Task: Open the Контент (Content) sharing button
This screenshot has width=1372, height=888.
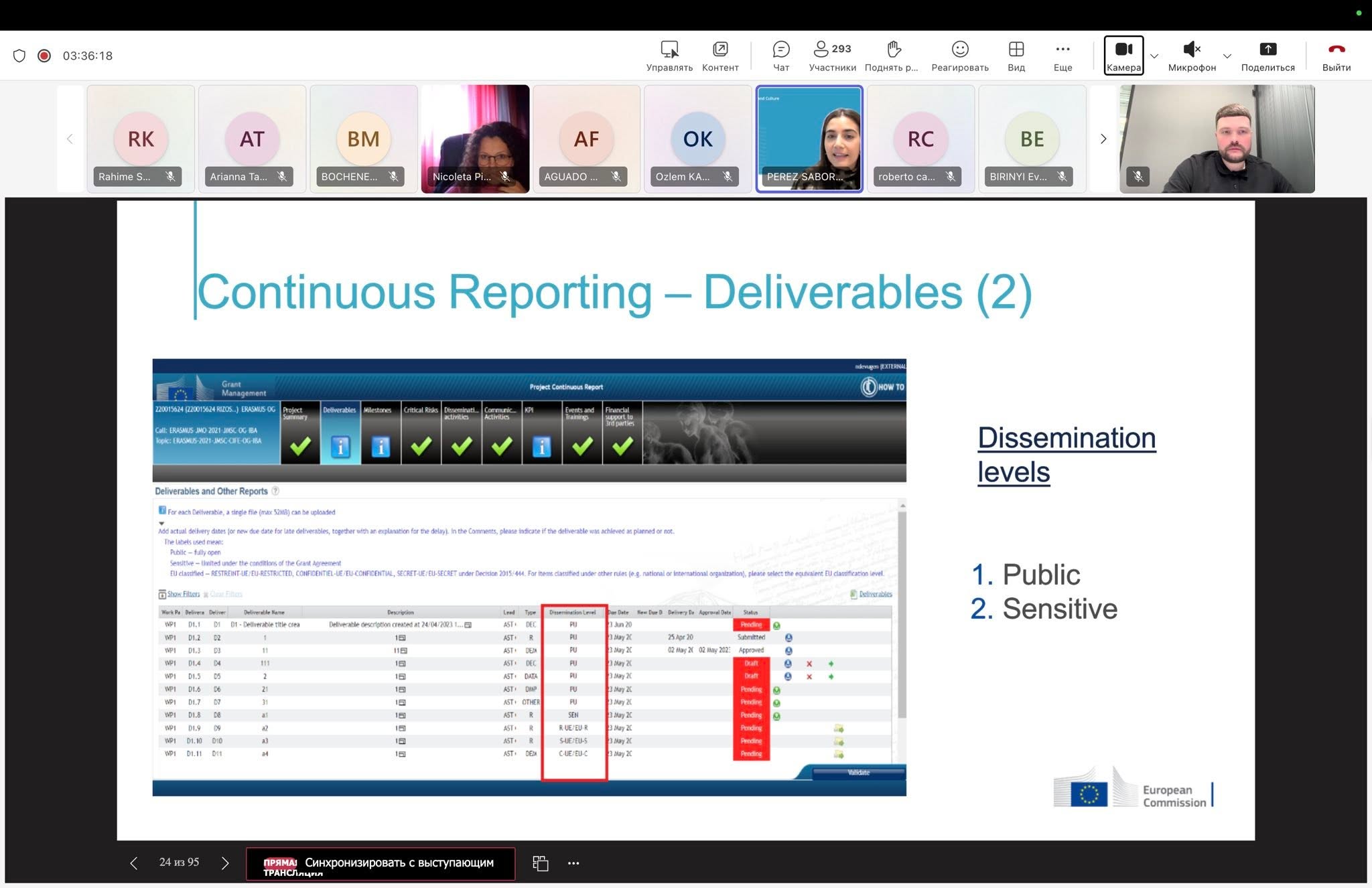Action: point(720,56)
